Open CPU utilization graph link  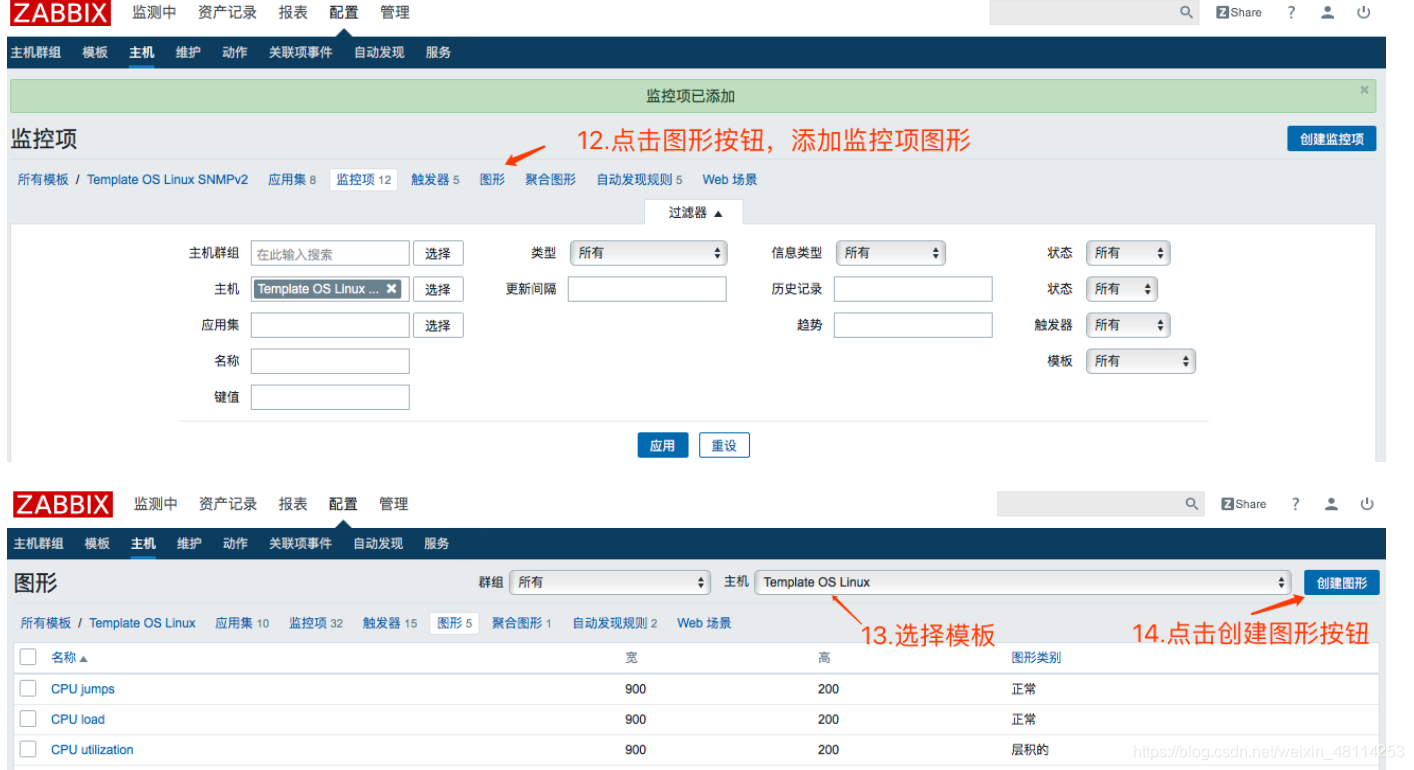click(92, 749)
